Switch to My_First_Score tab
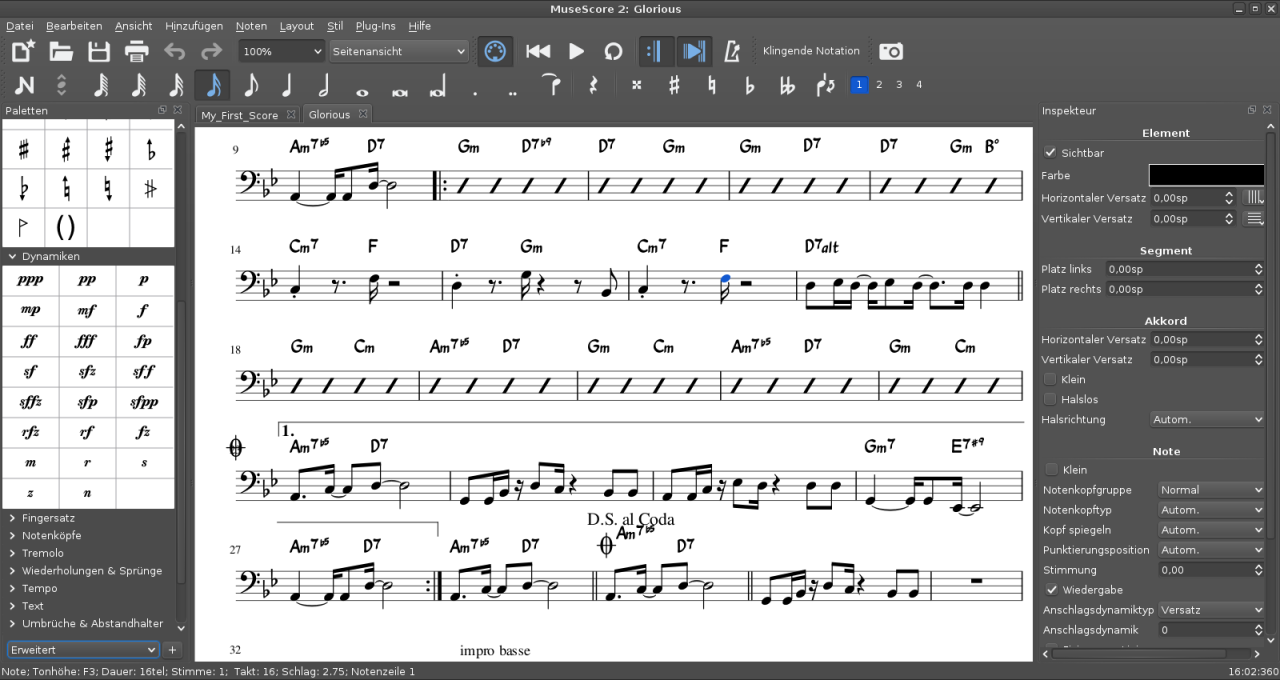The height and width of the screenshot is (680, 1280). (x=239, y=115)
